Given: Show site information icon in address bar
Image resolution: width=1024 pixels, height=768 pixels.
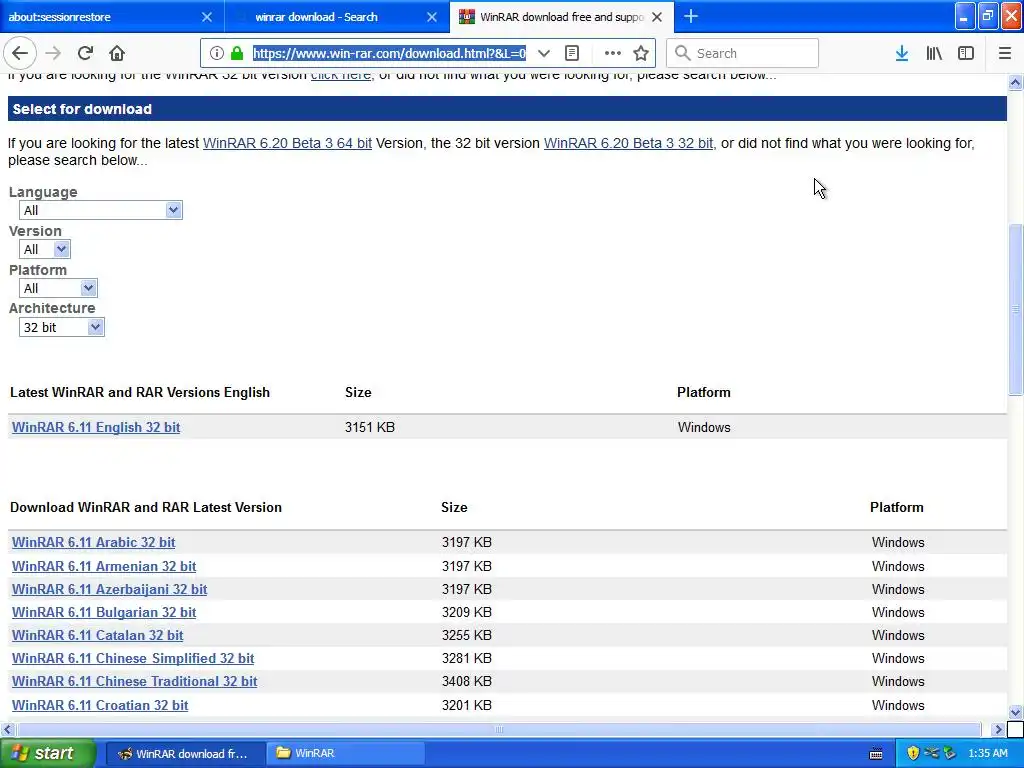Looking at the screenshot, I should [217, 53].
